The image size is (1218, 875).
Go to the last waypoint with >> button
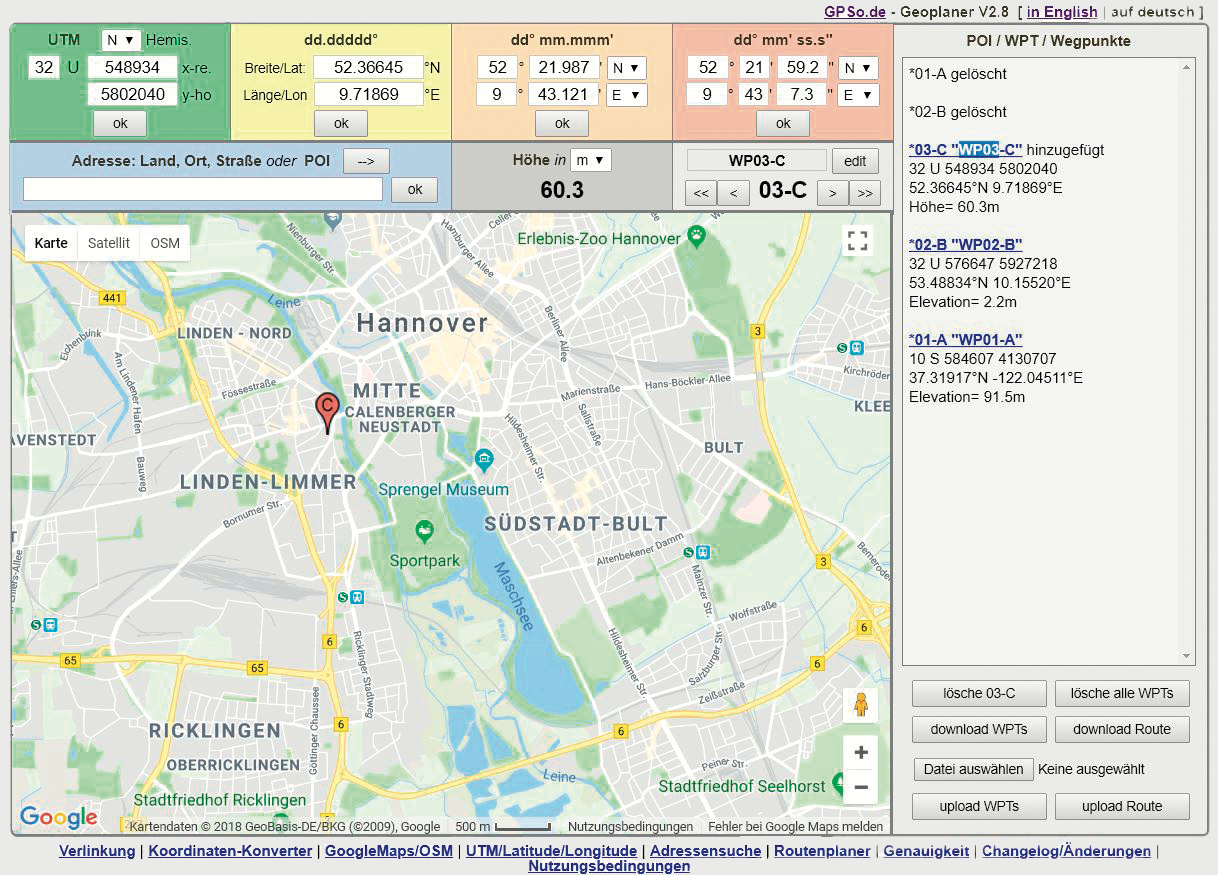coord(864,193)
